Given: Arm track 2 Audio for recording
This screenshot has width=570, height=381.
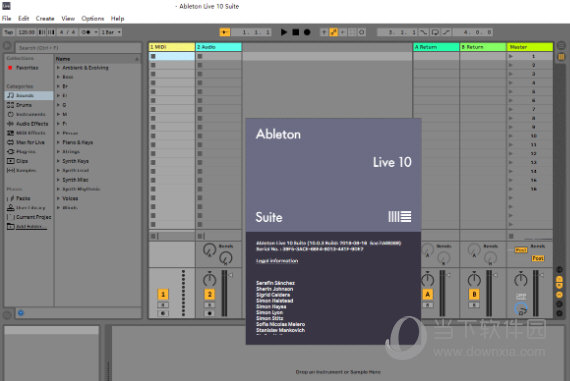Looking at the screenshot, I should pyautogui.click(x=209, y=313).
